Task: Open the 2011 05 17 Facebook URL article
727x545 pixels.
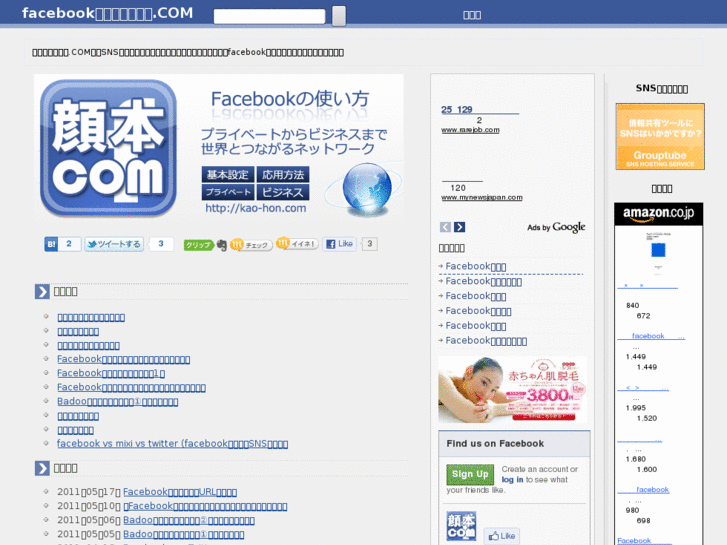Action: pos(180,492)
